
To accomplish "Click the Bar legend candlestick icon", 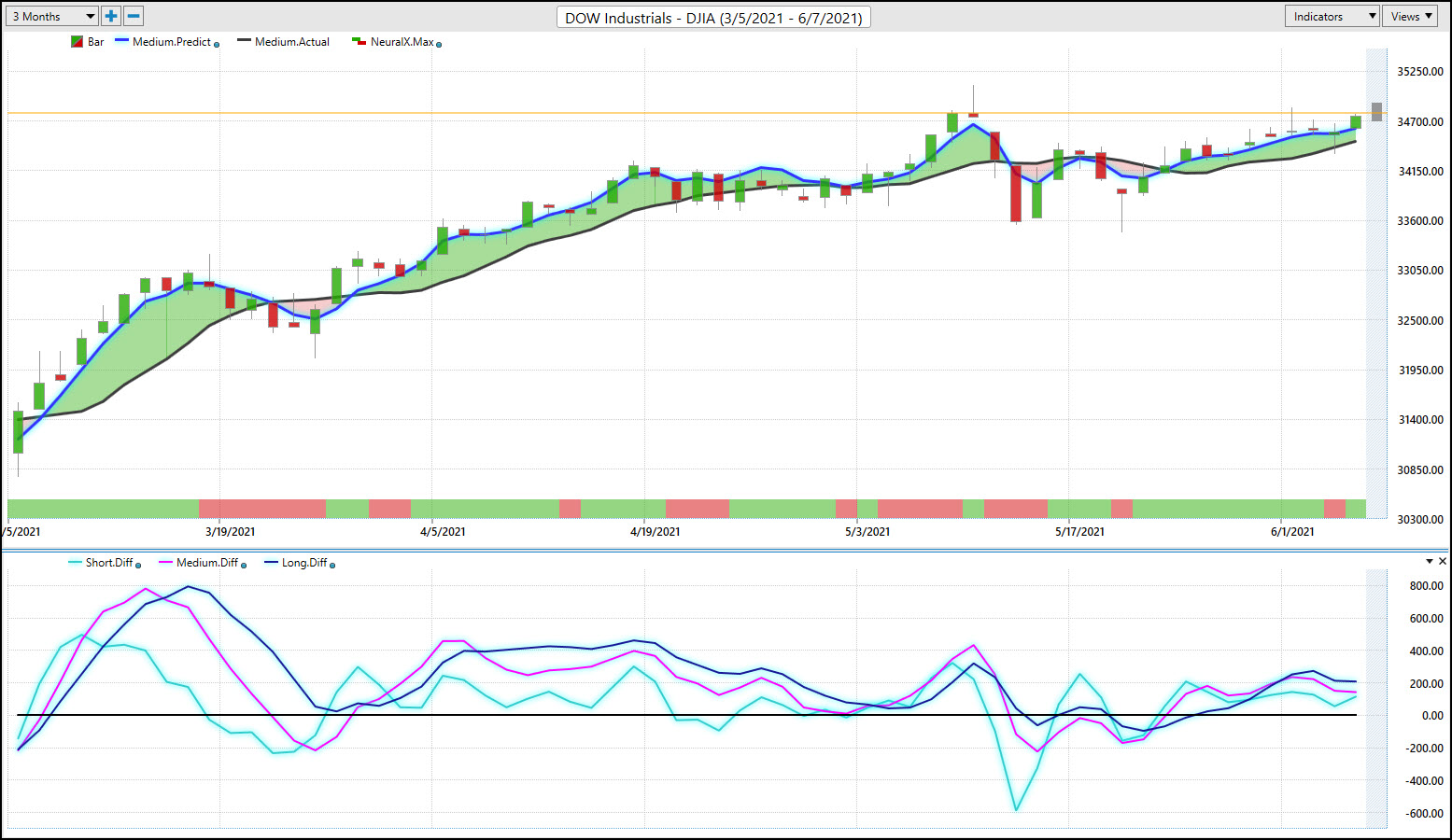I will (78, 42).
